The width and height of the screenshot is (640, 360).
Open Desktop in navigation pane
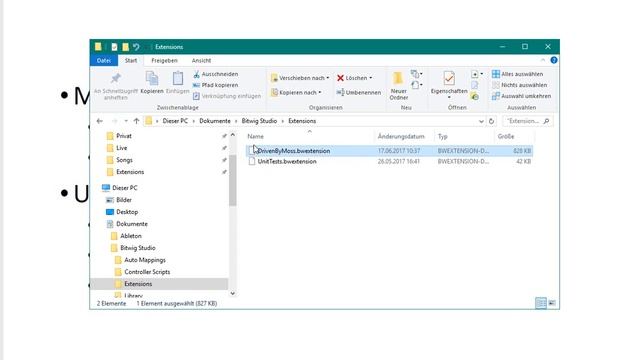point(127,212)
